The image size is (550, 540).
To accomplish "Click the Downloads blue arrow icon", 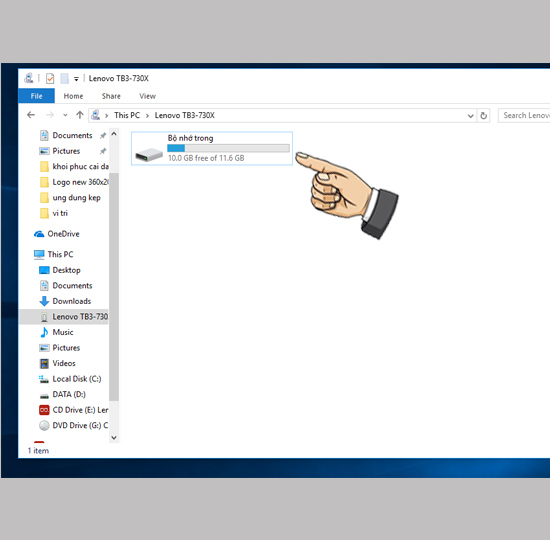I will click(x=44, y=301).
